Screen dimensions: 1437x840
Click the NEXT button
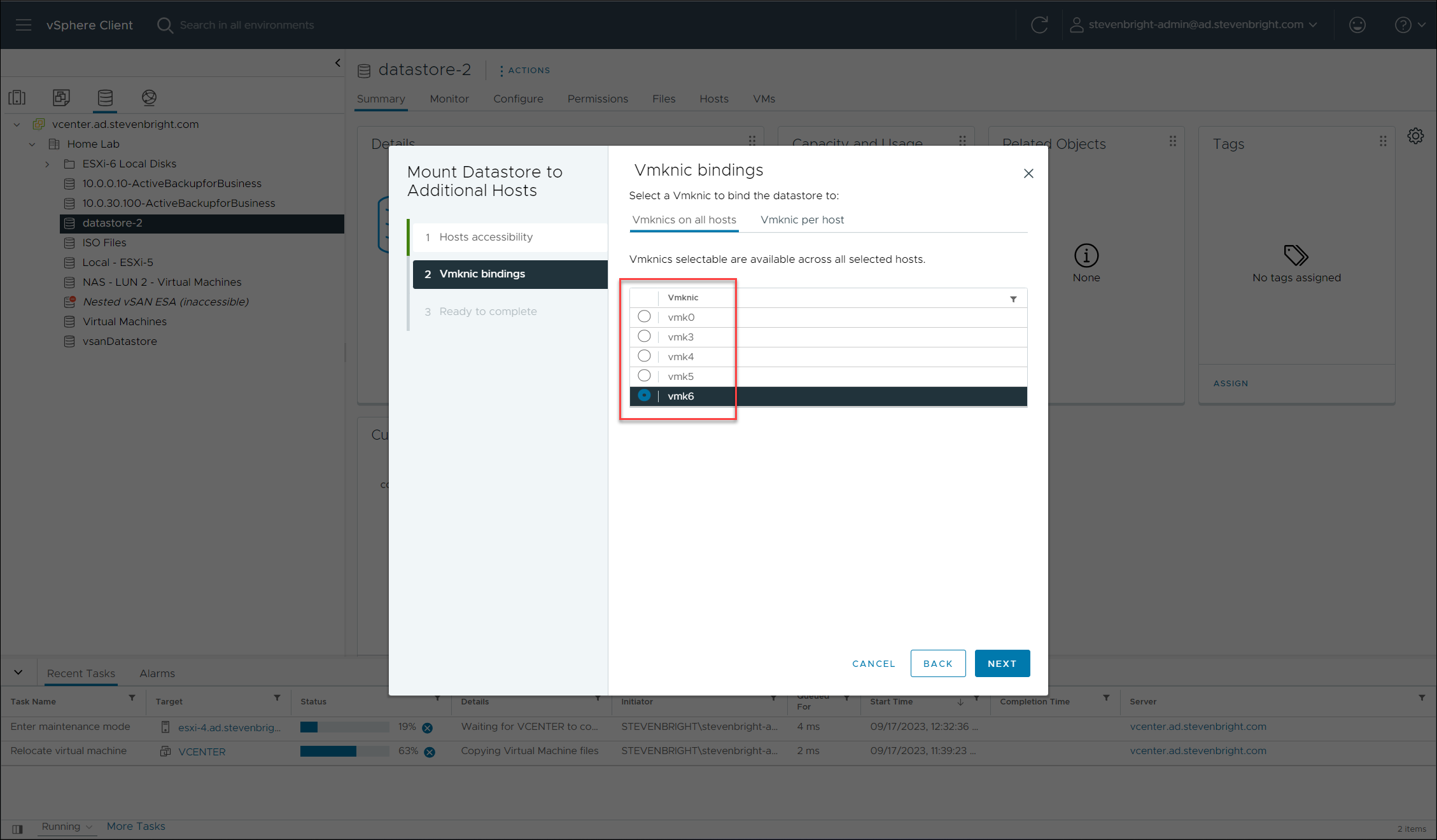point(1002,663)
